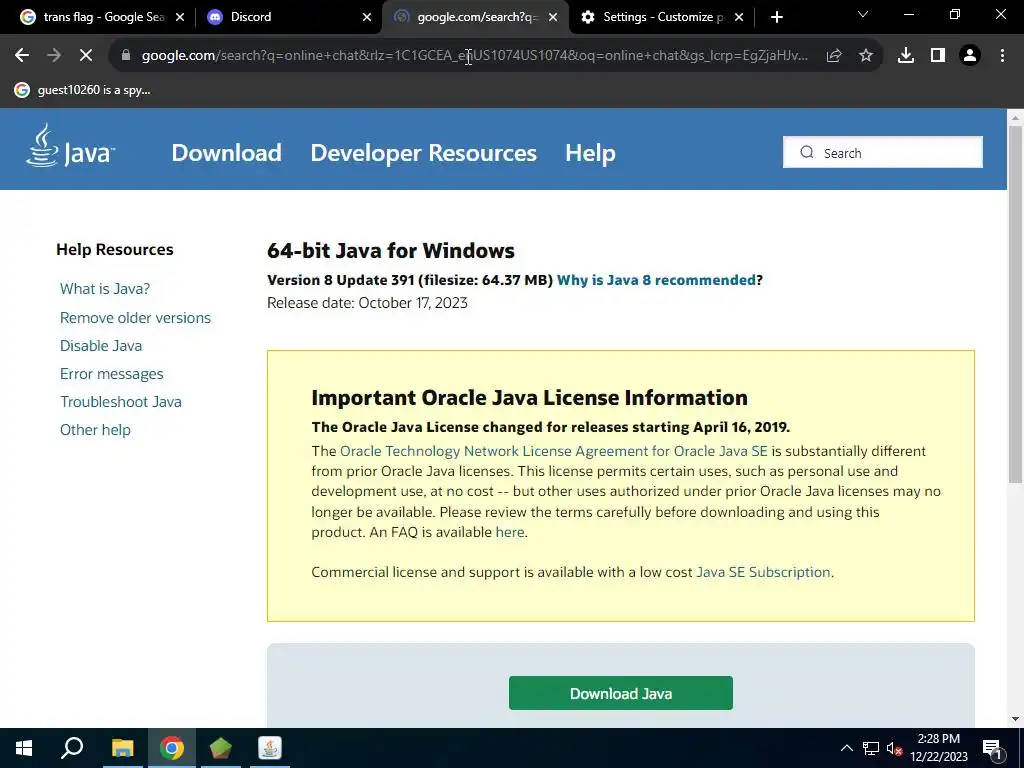
Task: Open the Oracle Technology Network License Agreement link
Action: (554, 451)
